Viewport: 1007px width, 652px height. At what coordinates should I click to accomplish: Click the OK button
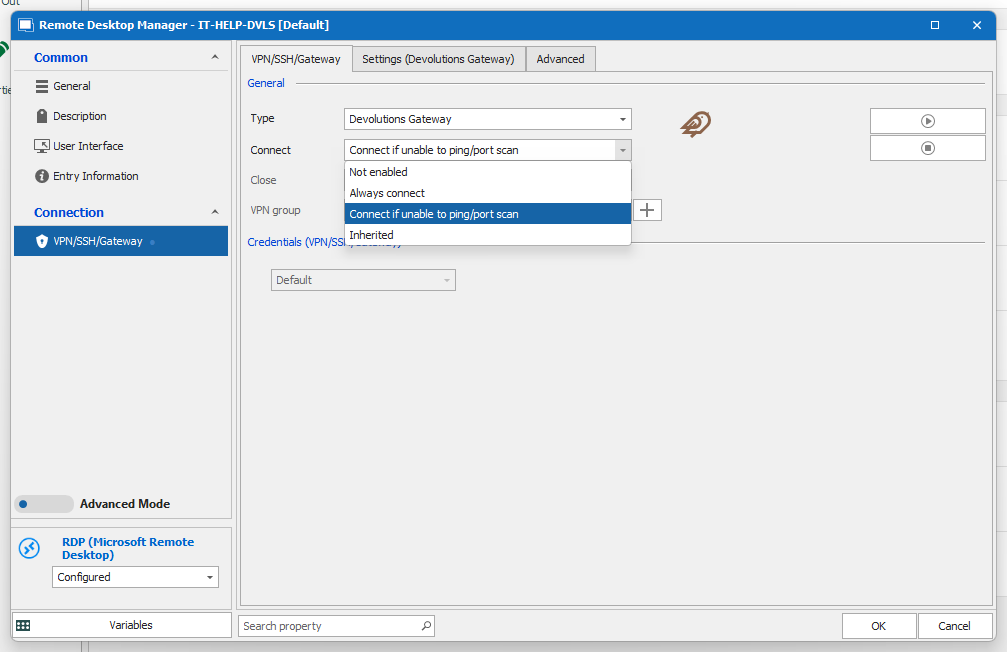(x=878, y=626)
